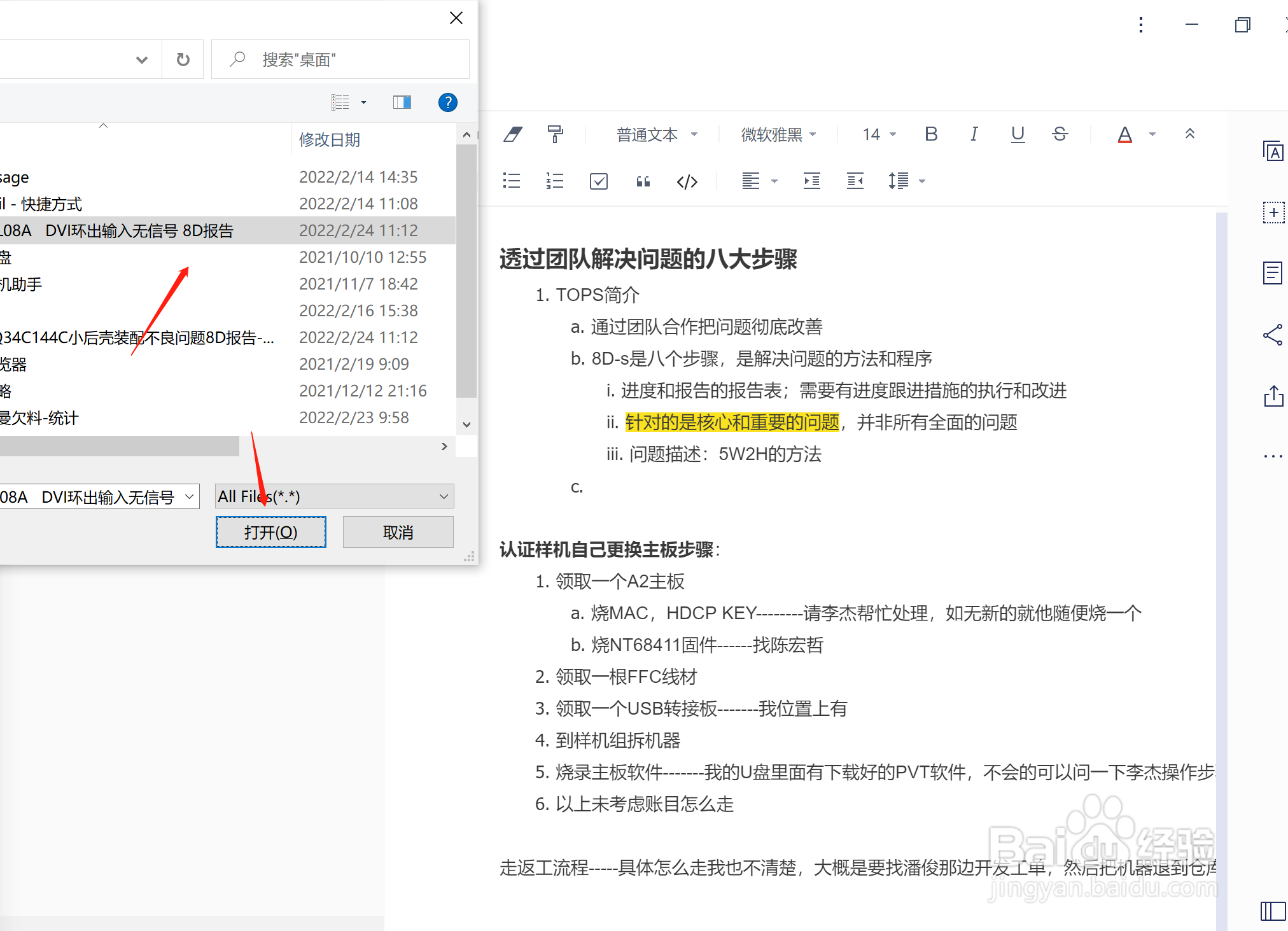Open the document outline icon in sidebar

tap(1273, 273)
